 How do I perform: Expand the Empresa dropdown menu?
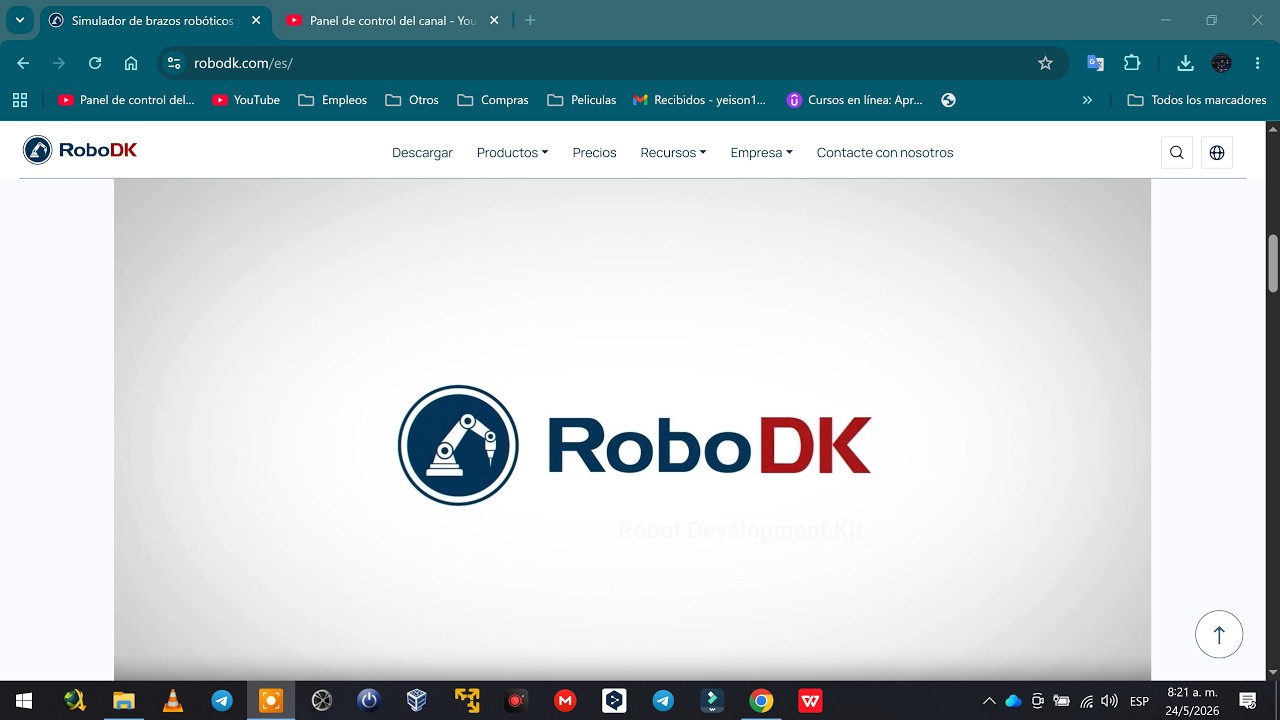click(x=761, y=152)
